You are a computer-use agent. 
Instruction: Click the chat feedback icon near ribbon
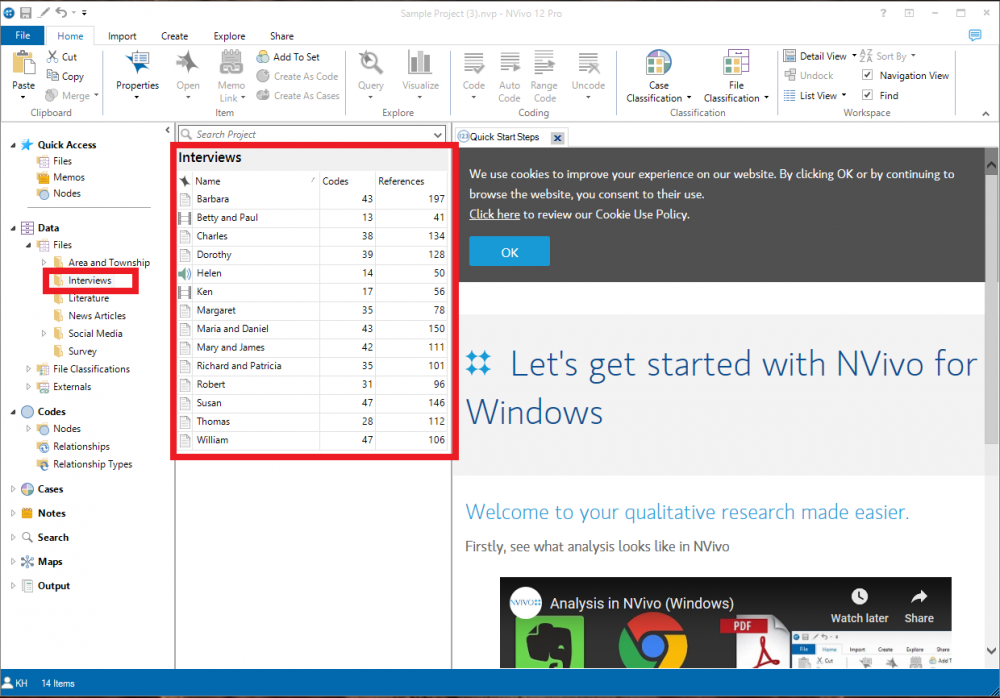(x=975, y=35)
